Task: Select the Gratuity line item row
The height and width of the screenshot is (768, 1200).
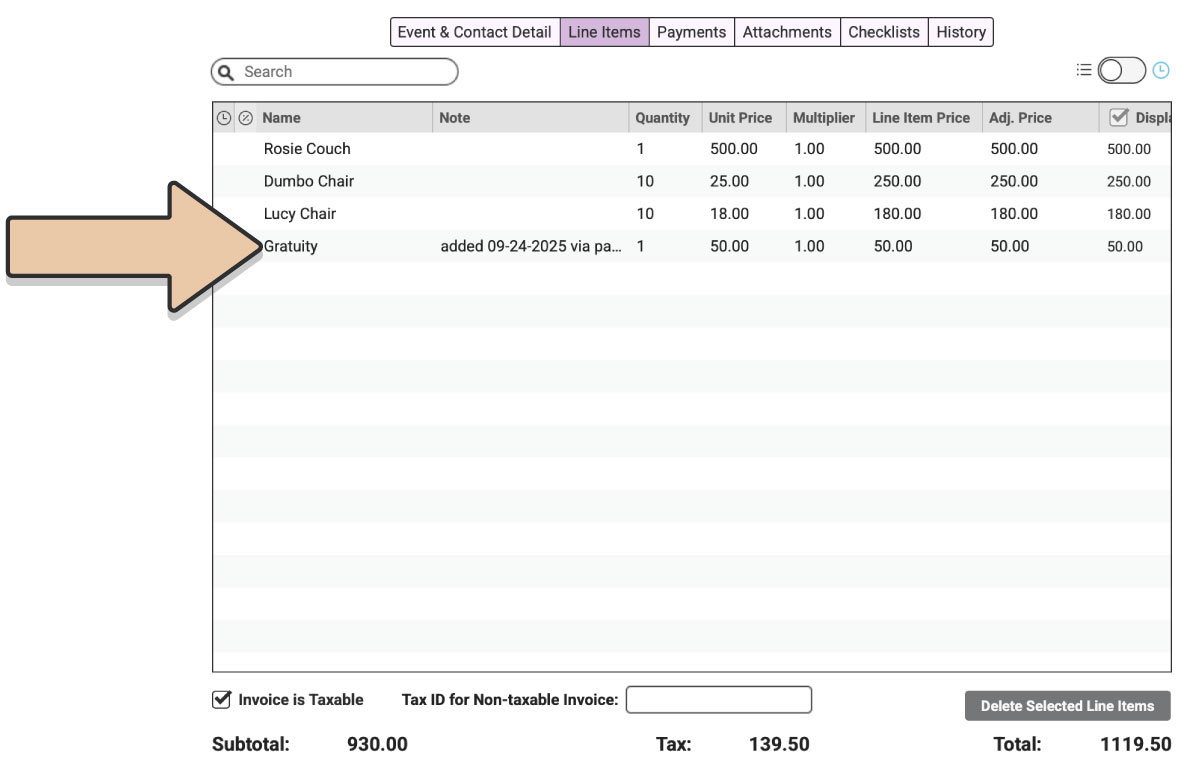Action: click(291, 246)
